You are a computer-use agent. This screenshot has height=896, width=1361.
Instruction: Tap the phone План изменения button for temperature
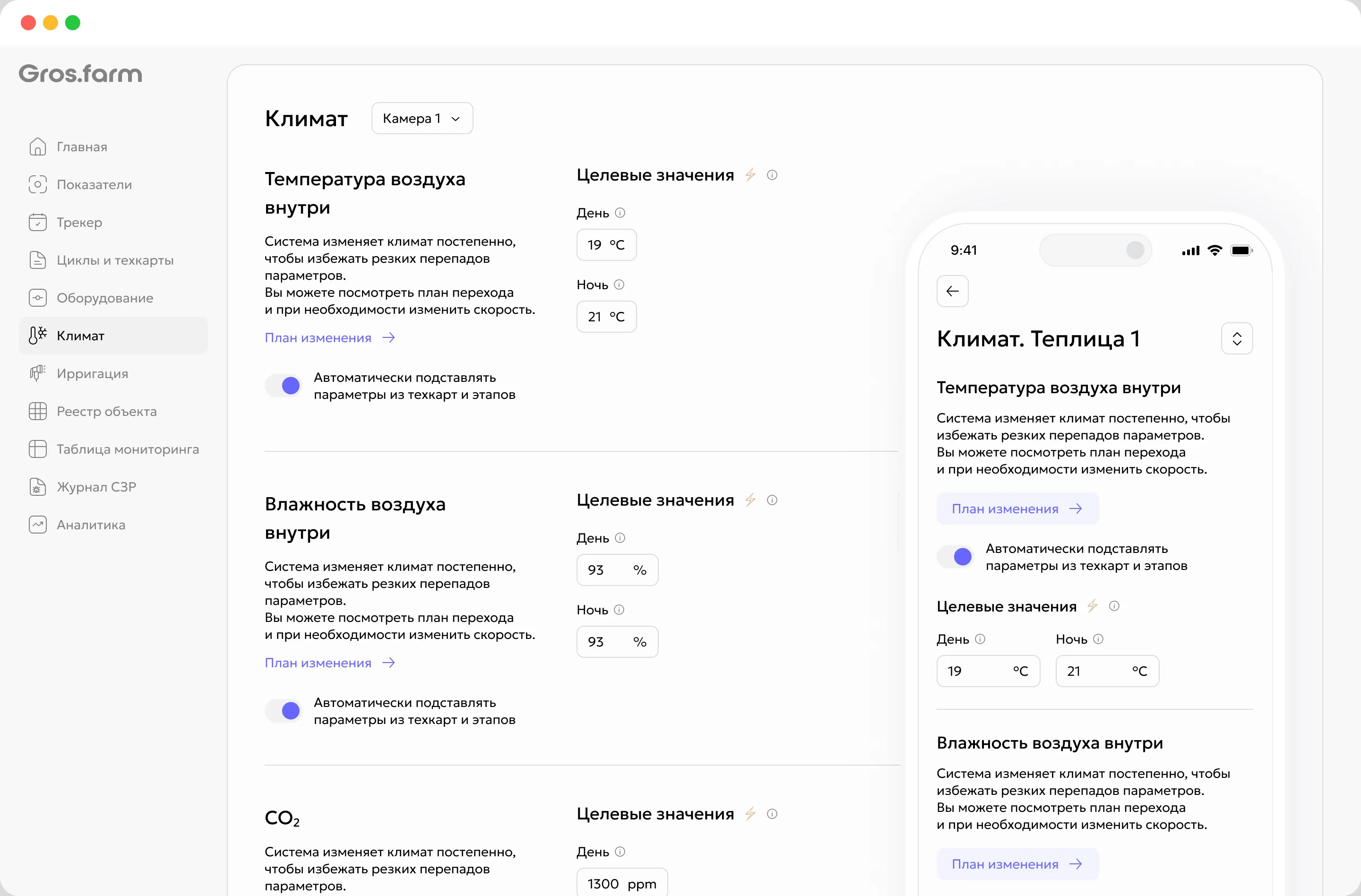(x=1017, y=509)
